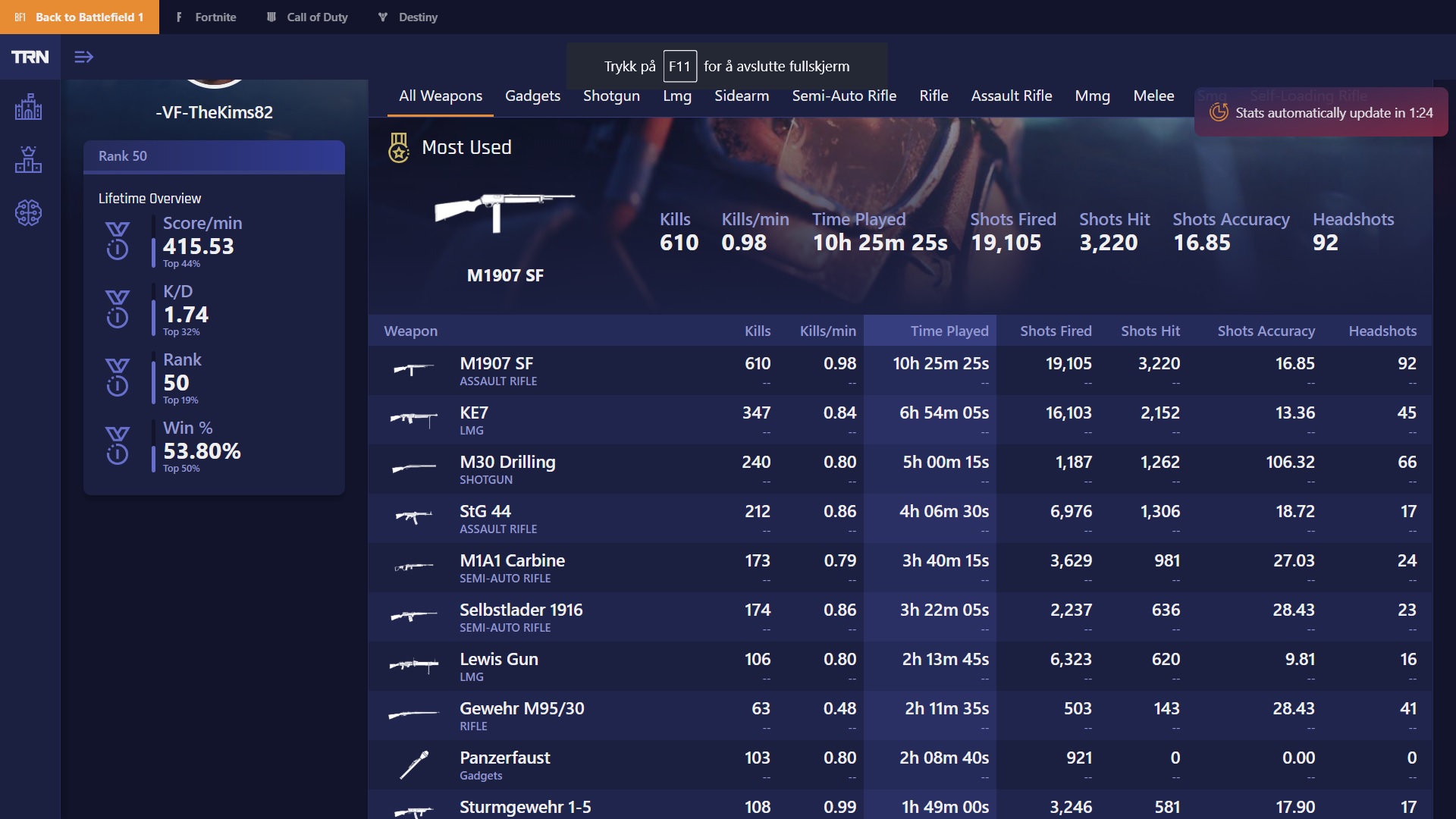The width and height of the screenshot is (1456, 819).
Task: Click the StG 44 weapon name
Action: pyautogui.click(x=485, y=511)
